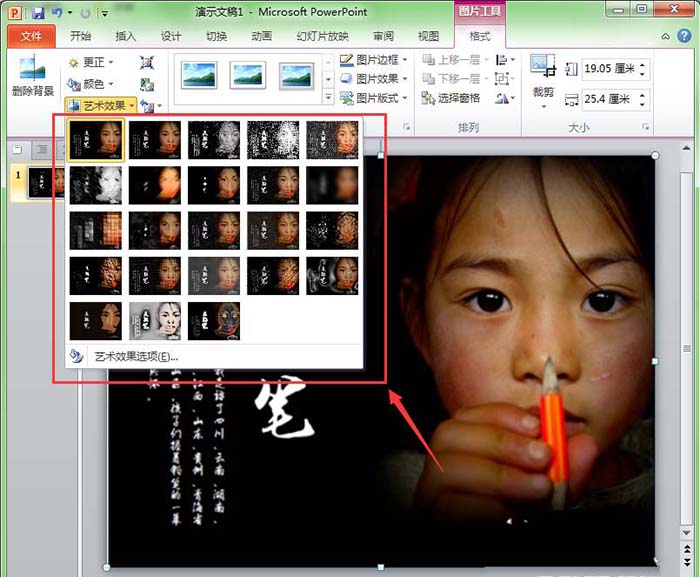
Task: Switch to the 动画 ribbon tab
Action: 262,36
